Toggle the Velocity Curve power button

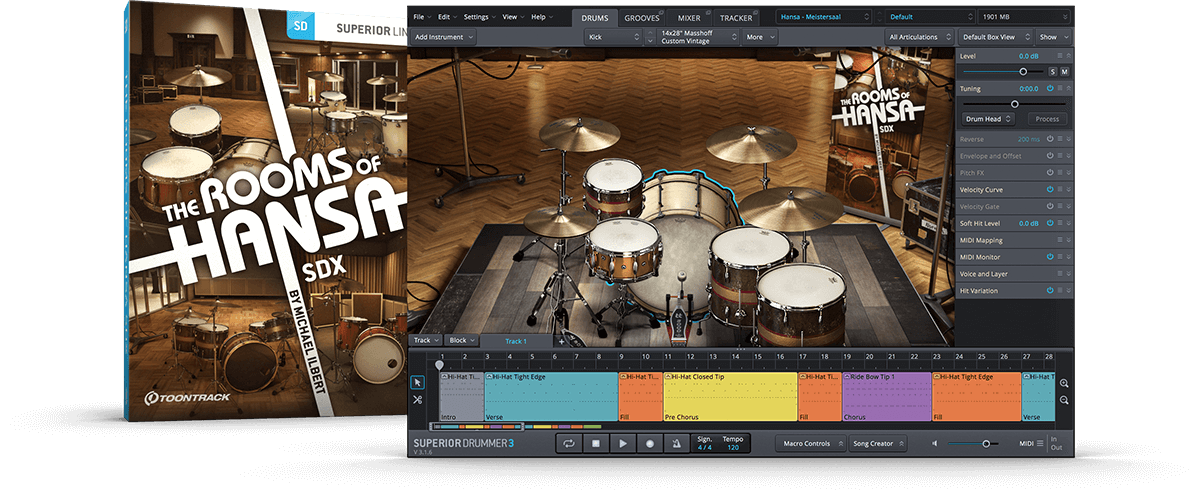(1050, 189)
